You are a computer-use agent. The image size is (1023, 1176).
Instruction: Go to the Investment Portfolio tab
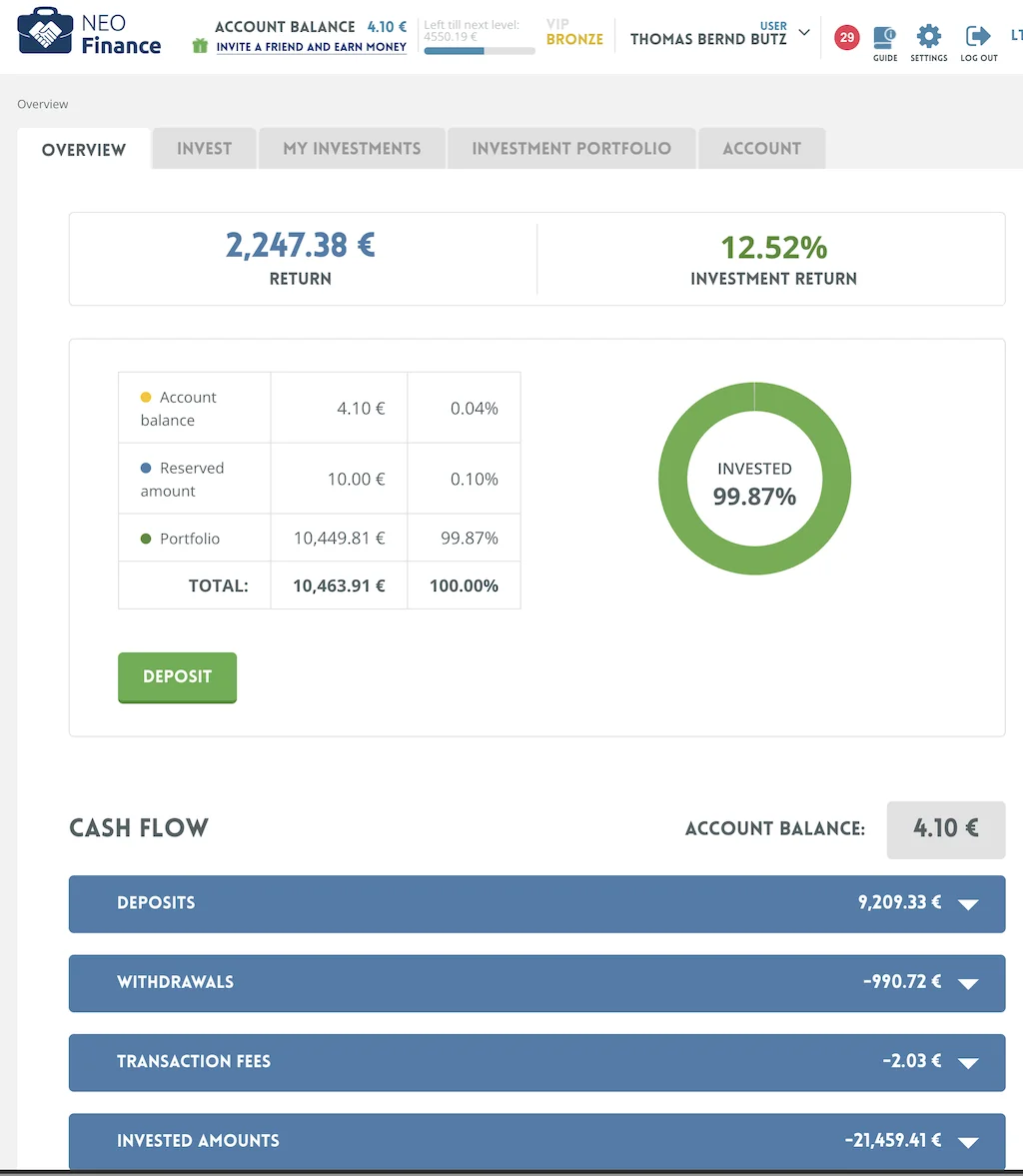[571, 149]
